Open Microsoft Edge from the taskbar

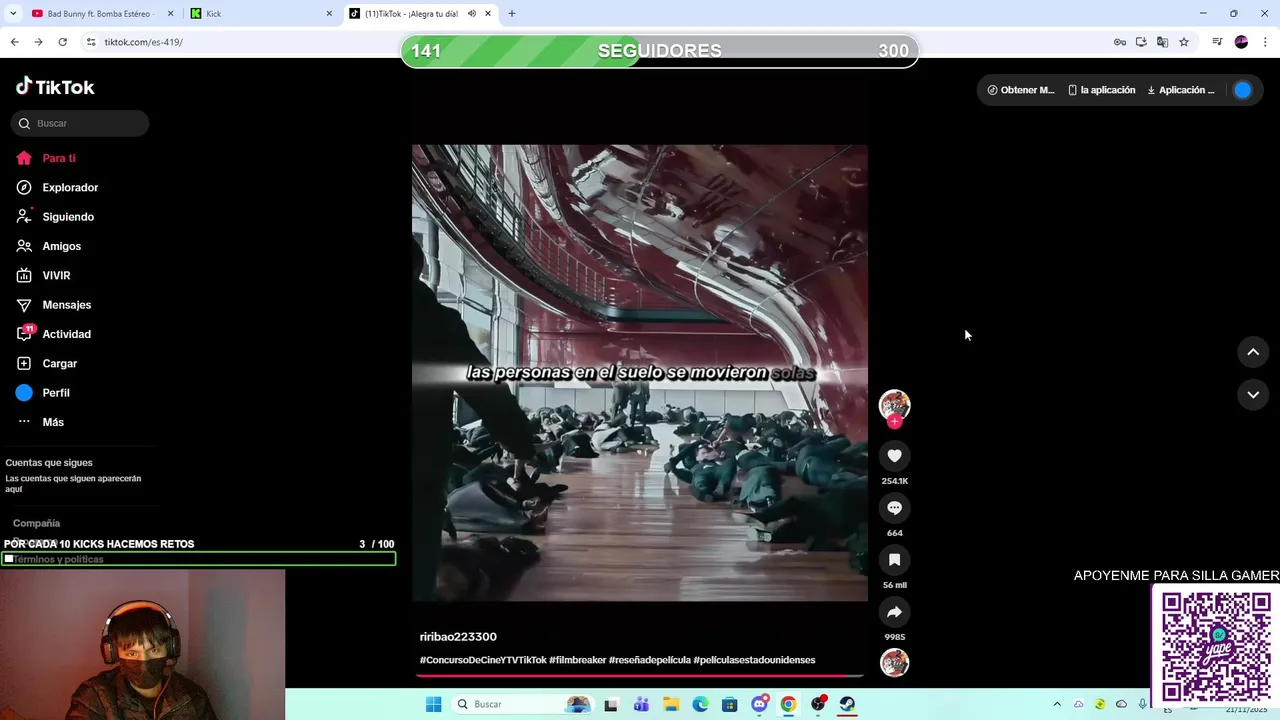(x=700, y=704)
